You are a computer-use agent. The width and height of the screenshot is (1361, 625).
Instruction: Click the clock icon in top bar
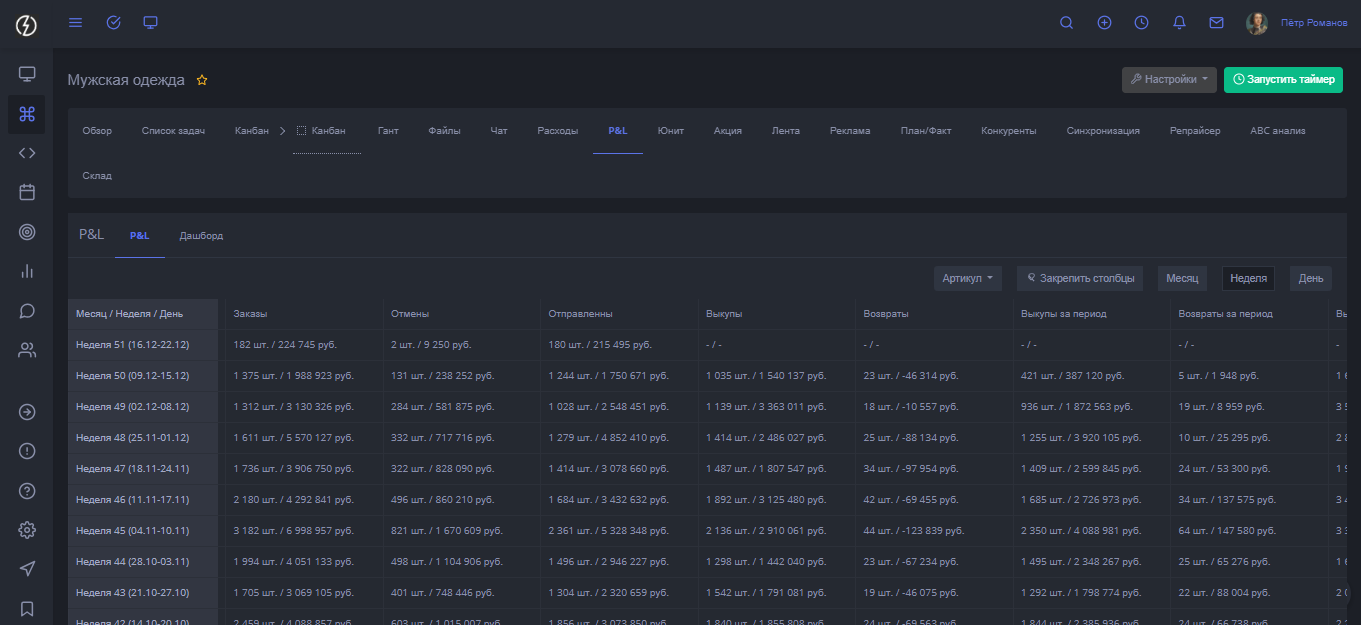1141,23
